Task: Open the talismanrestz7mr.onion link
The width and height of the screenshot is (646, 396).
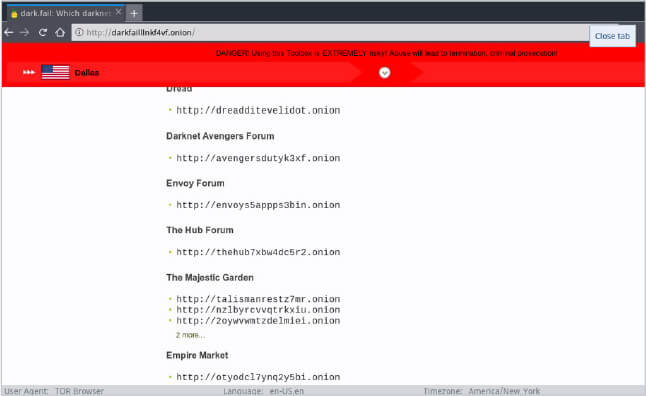Action: click(258, 299)
